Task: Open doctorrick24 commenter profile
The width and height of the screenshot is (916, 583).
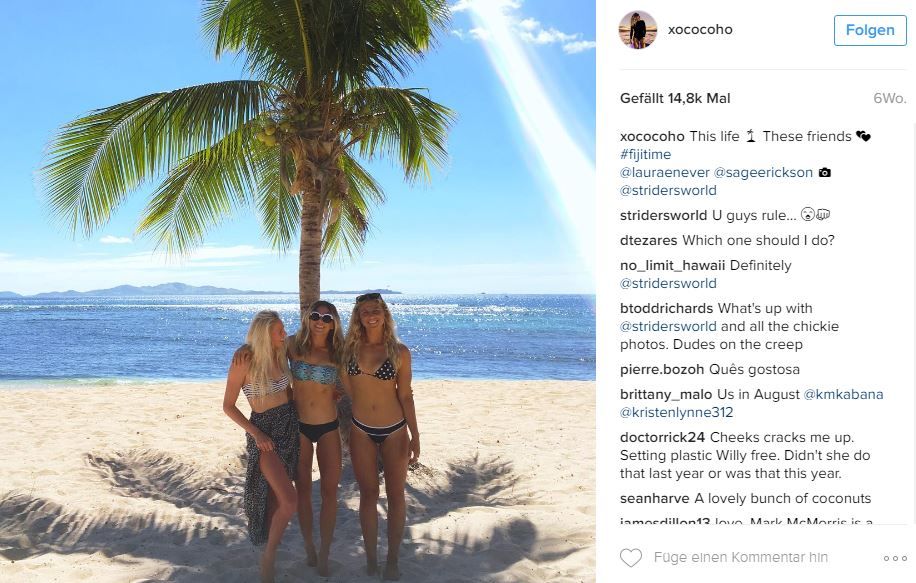Action: coord(662,438)
